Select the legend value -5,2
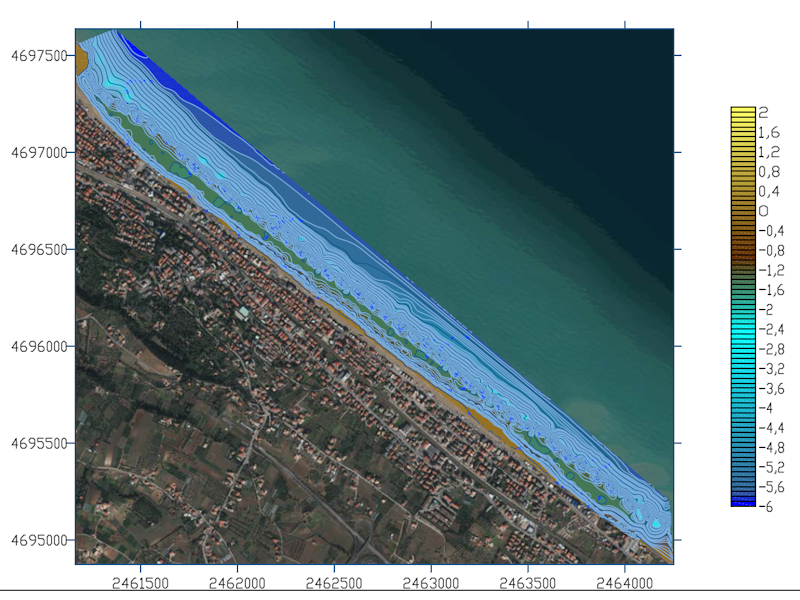Image resolution: width=800 pixels, height=600 pixels. click(771, 467)
